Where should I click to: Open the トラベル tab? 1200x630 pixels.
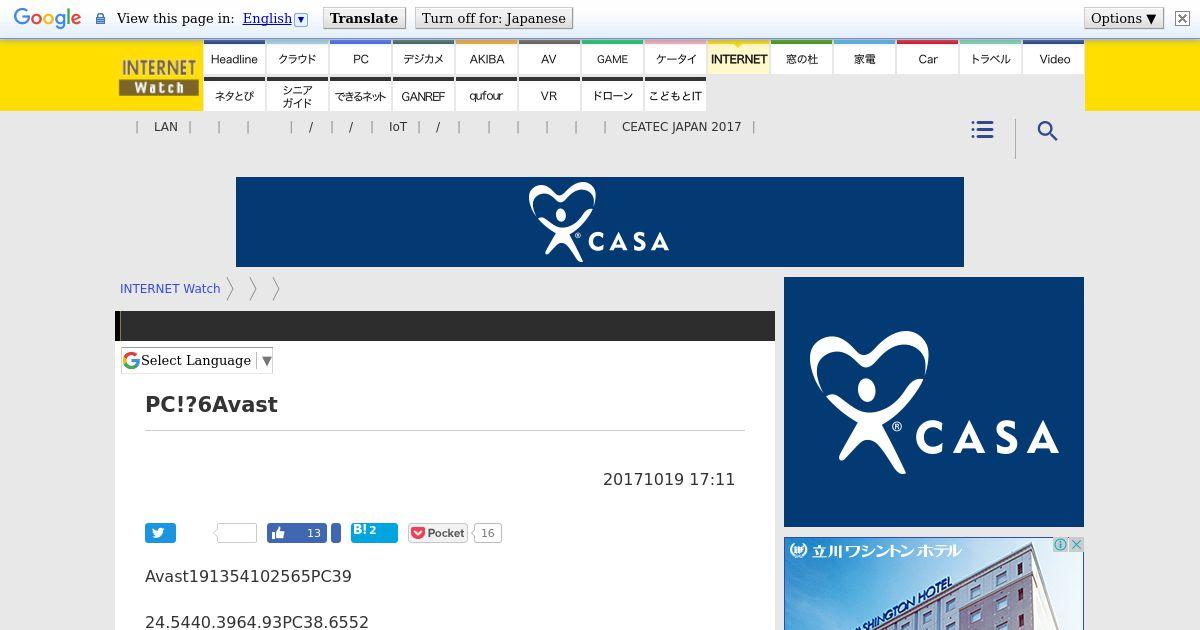coord(990,57)
